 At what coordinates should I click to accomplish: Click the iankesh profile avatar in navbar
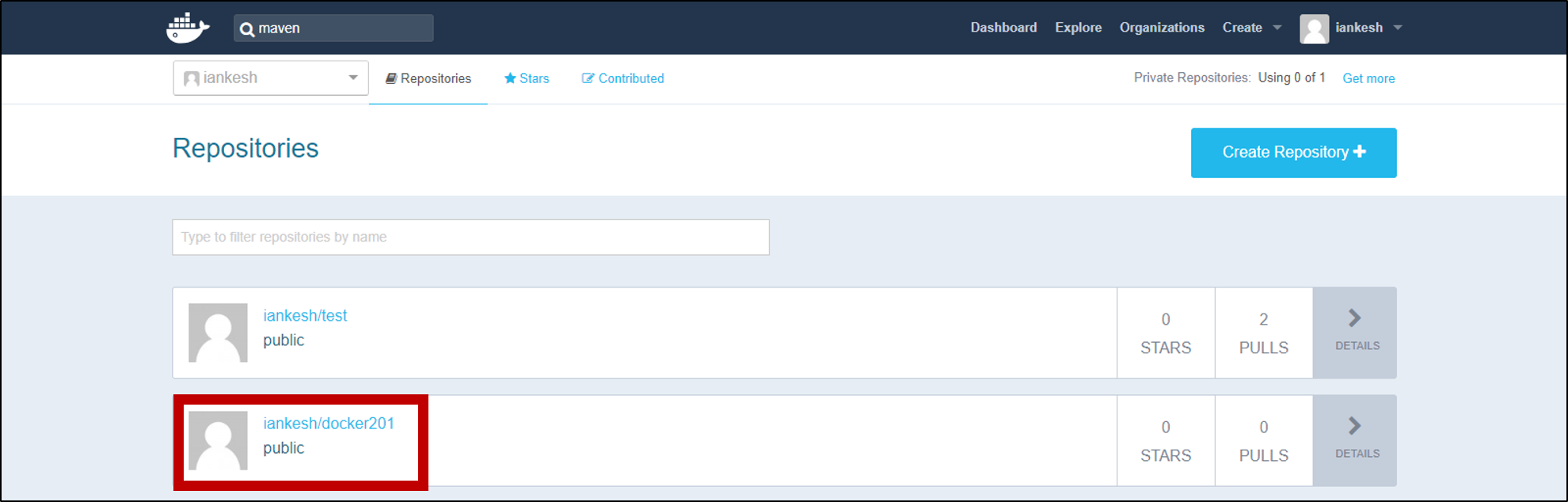point(1314,29)
